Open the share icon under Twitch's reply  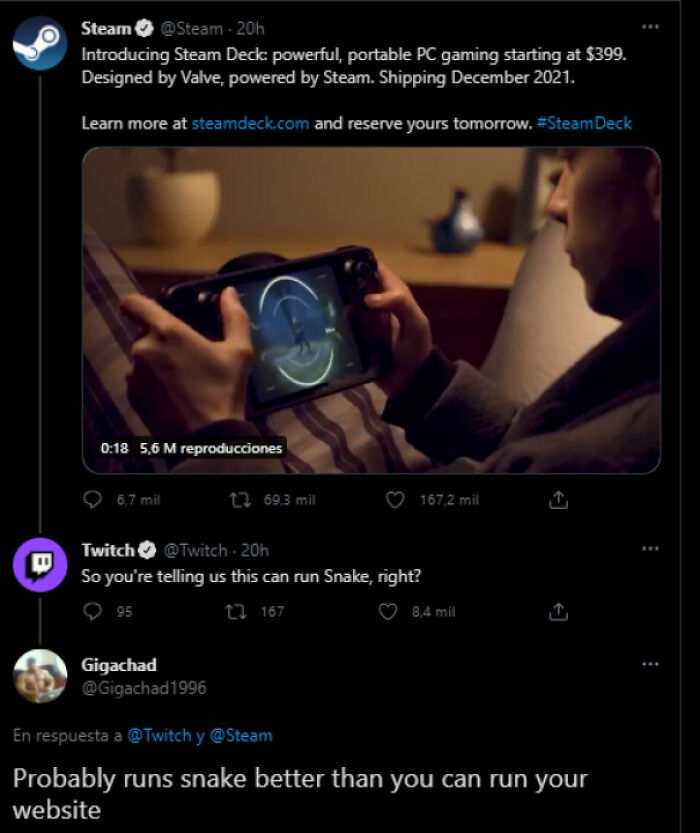coord(559,606)
